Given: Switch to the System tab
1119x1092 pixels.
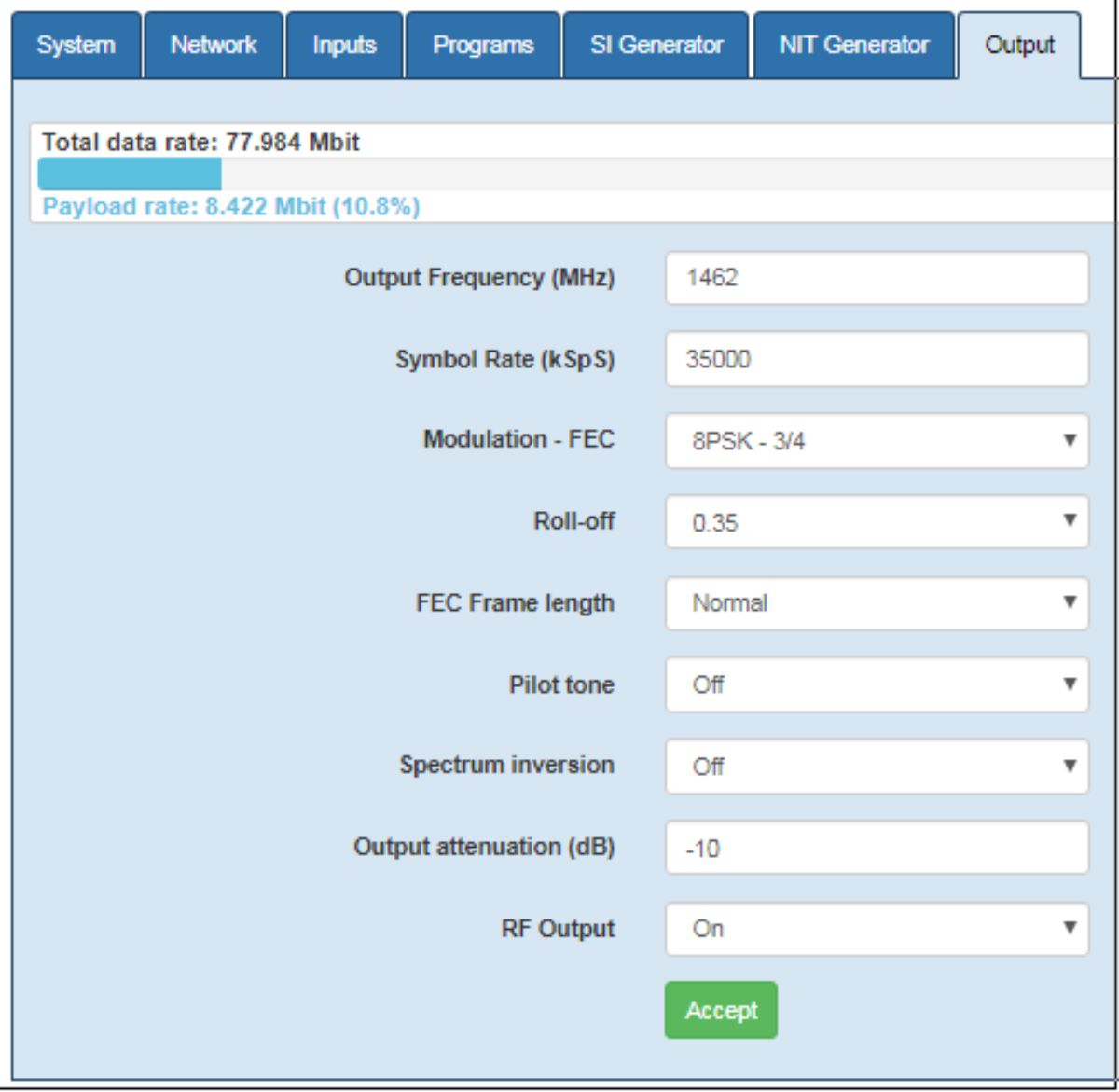Looking at the screenshot, I should click(76, 45).
